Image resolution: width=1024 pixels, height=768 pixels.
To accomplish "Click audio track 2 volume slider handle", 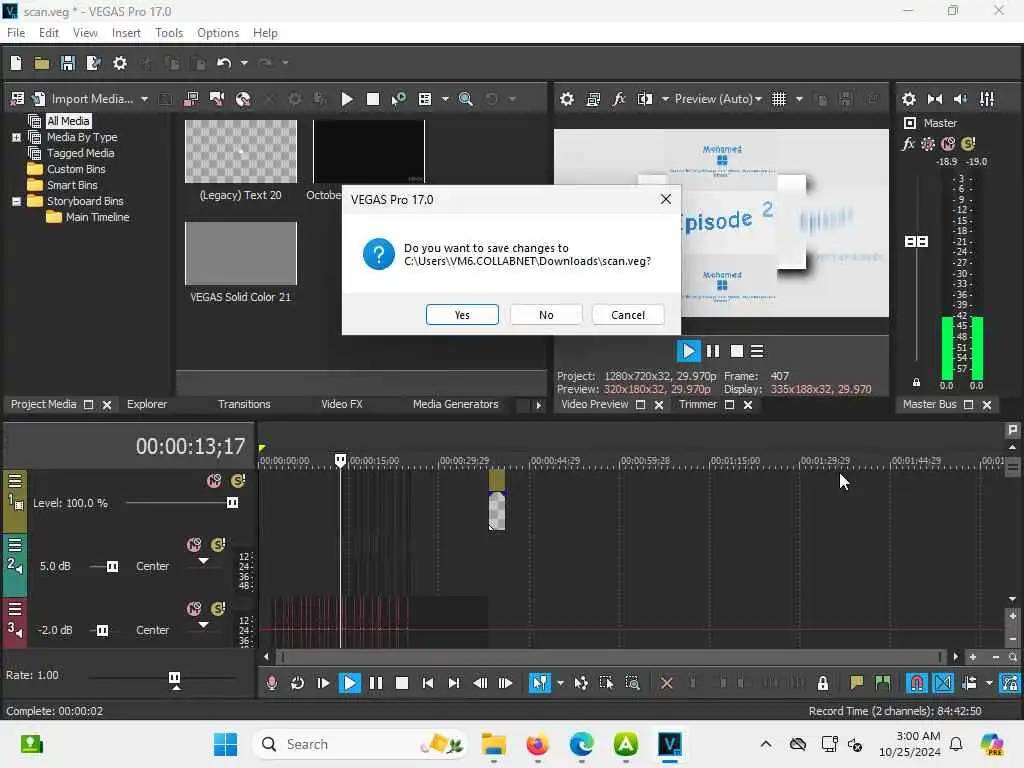I will (x=112, y=566).
